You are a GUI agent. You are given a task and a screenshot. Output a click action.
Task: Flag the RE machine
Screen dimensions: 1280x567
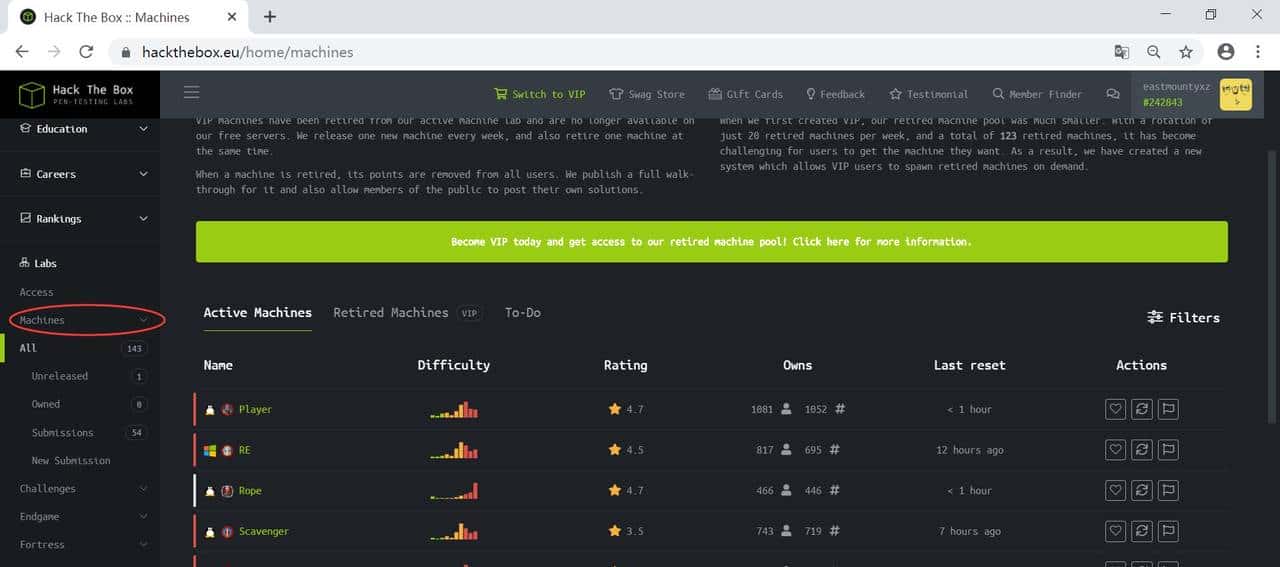point(1168,450)
